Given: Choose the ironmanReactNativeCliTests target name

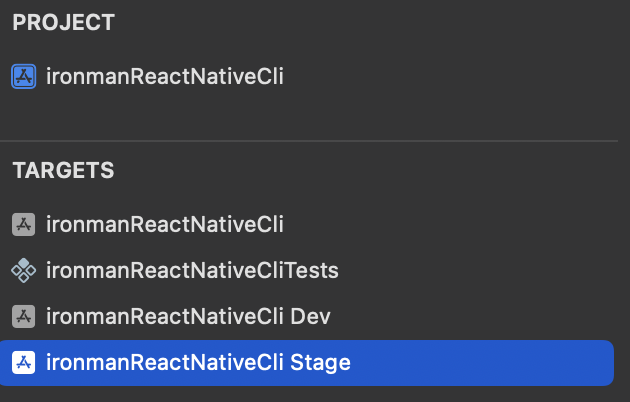Looking at the screenshot, I should pyautogui.click(x=192, y=270).
